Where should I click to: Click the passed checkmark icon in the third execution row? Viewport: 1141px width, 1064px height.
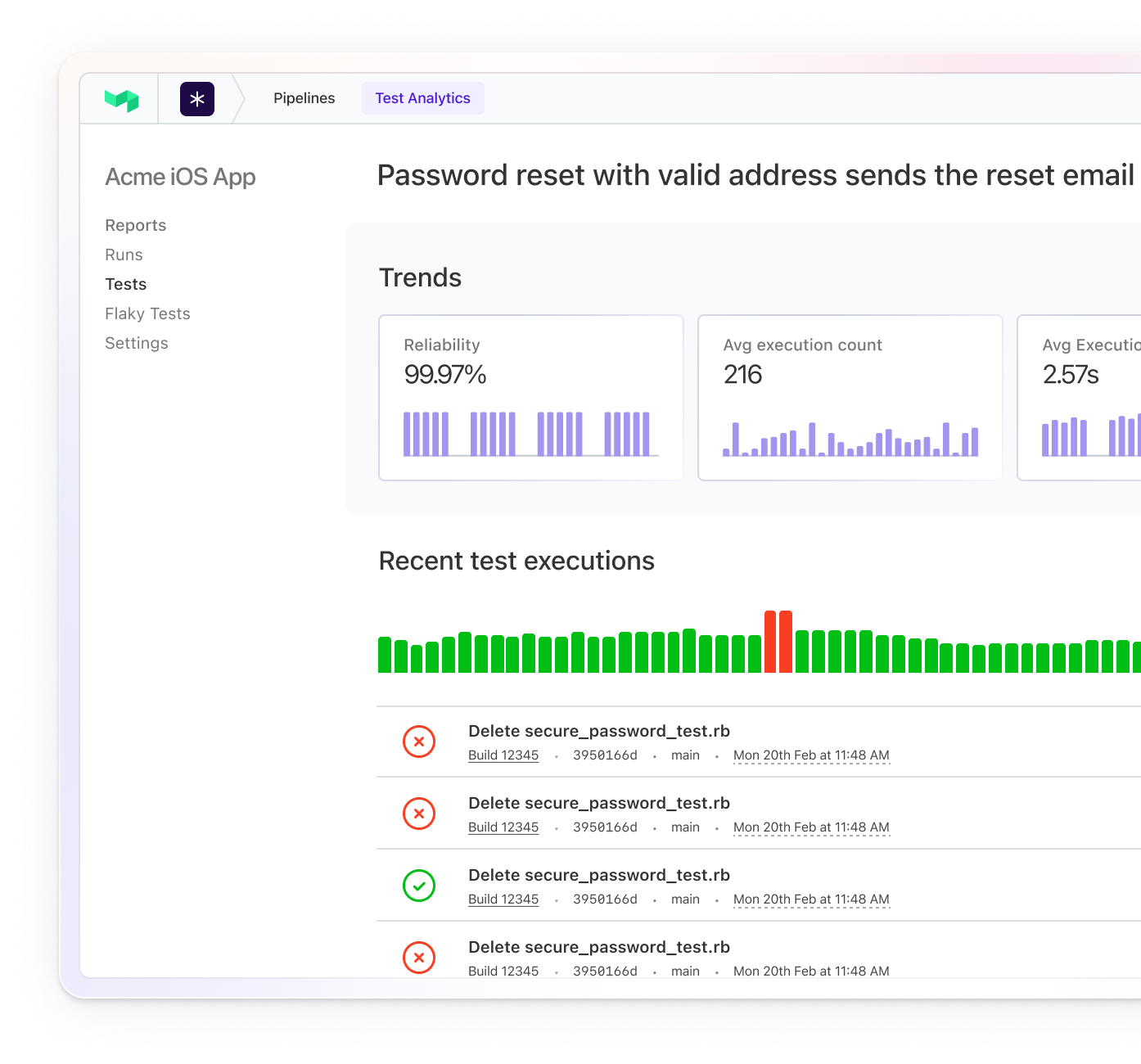(x=419, y=886)
